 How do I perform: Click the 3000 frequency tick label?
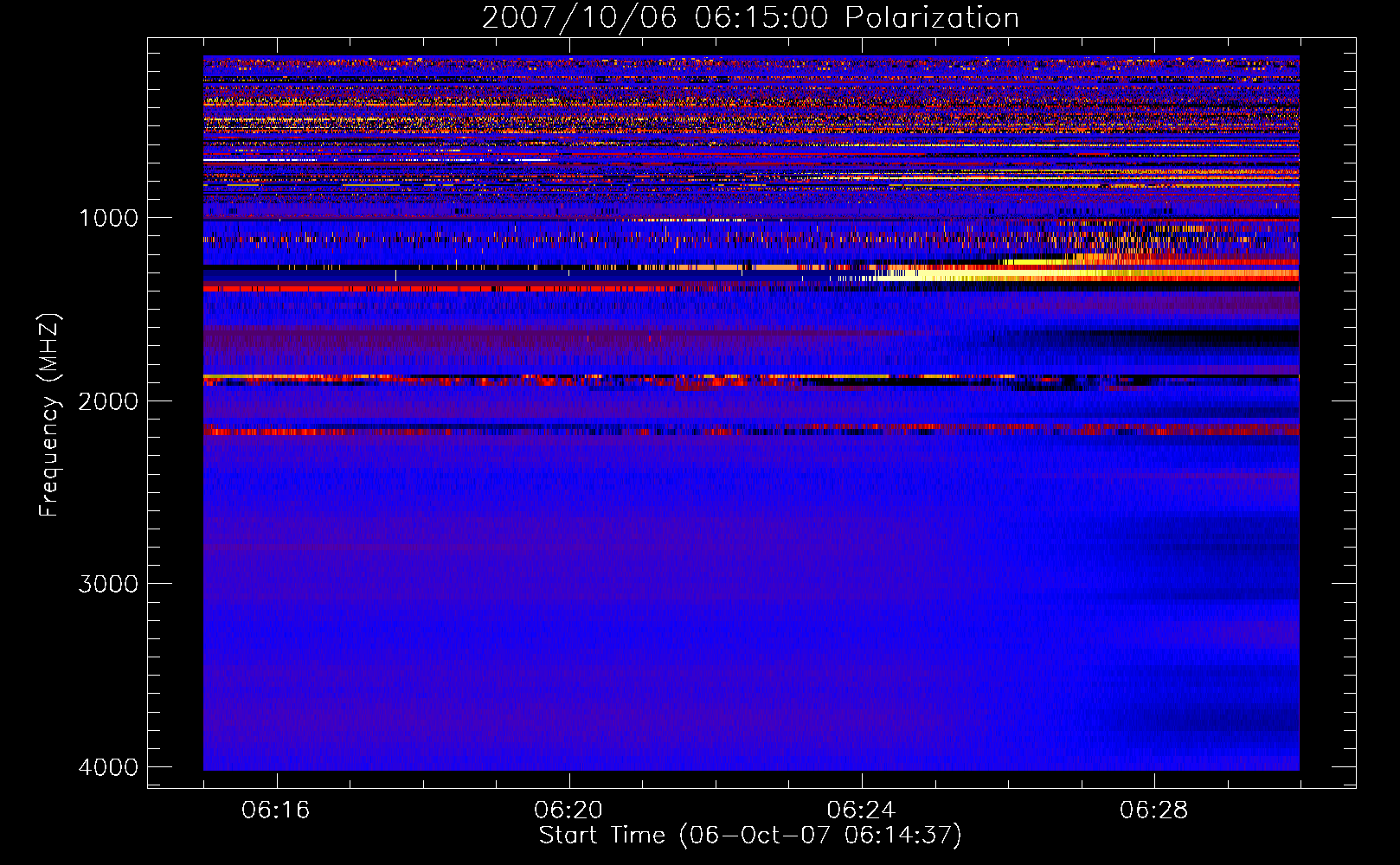click(x=108, y=584)
